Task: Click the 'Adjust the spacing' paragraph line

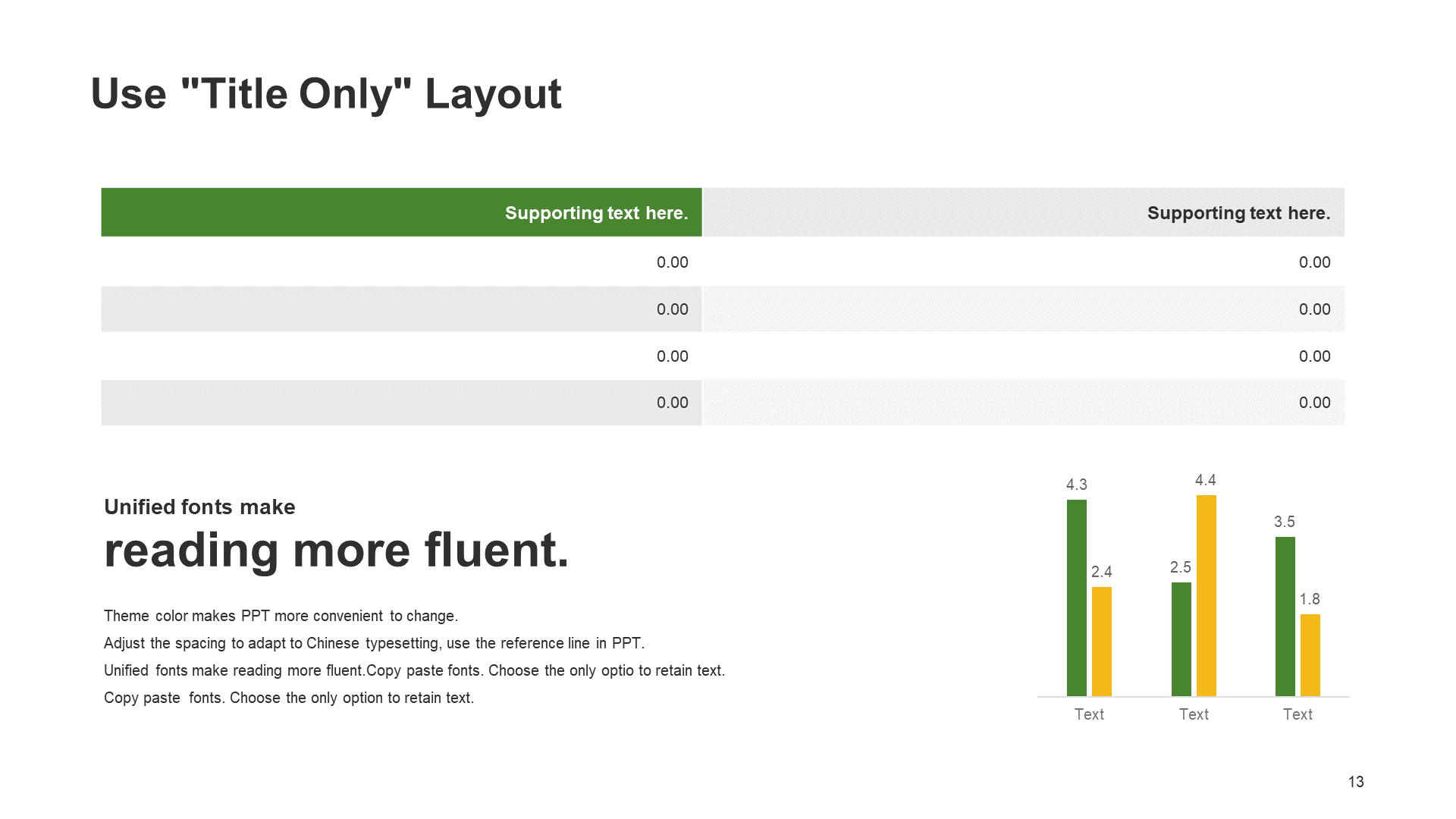Action: click(x=374, y=643)
